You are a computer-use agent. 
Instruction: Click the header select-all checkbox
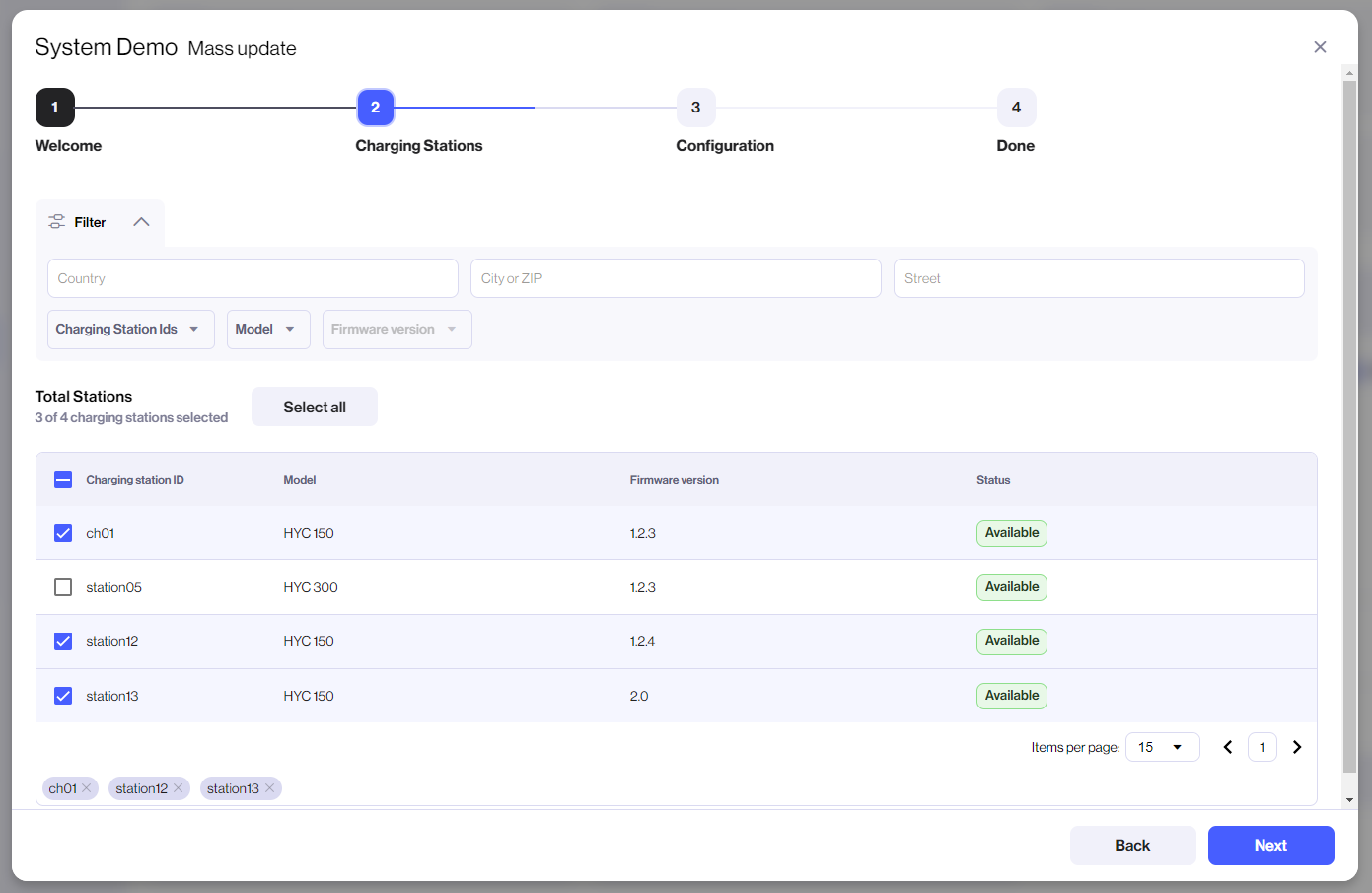(x=63, y=479)
